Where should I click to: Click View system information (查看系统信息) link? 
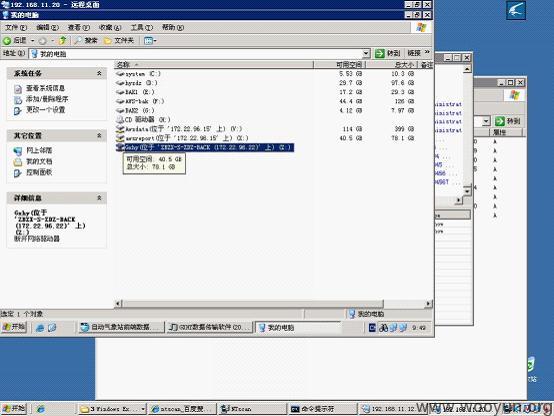[45, 88]
